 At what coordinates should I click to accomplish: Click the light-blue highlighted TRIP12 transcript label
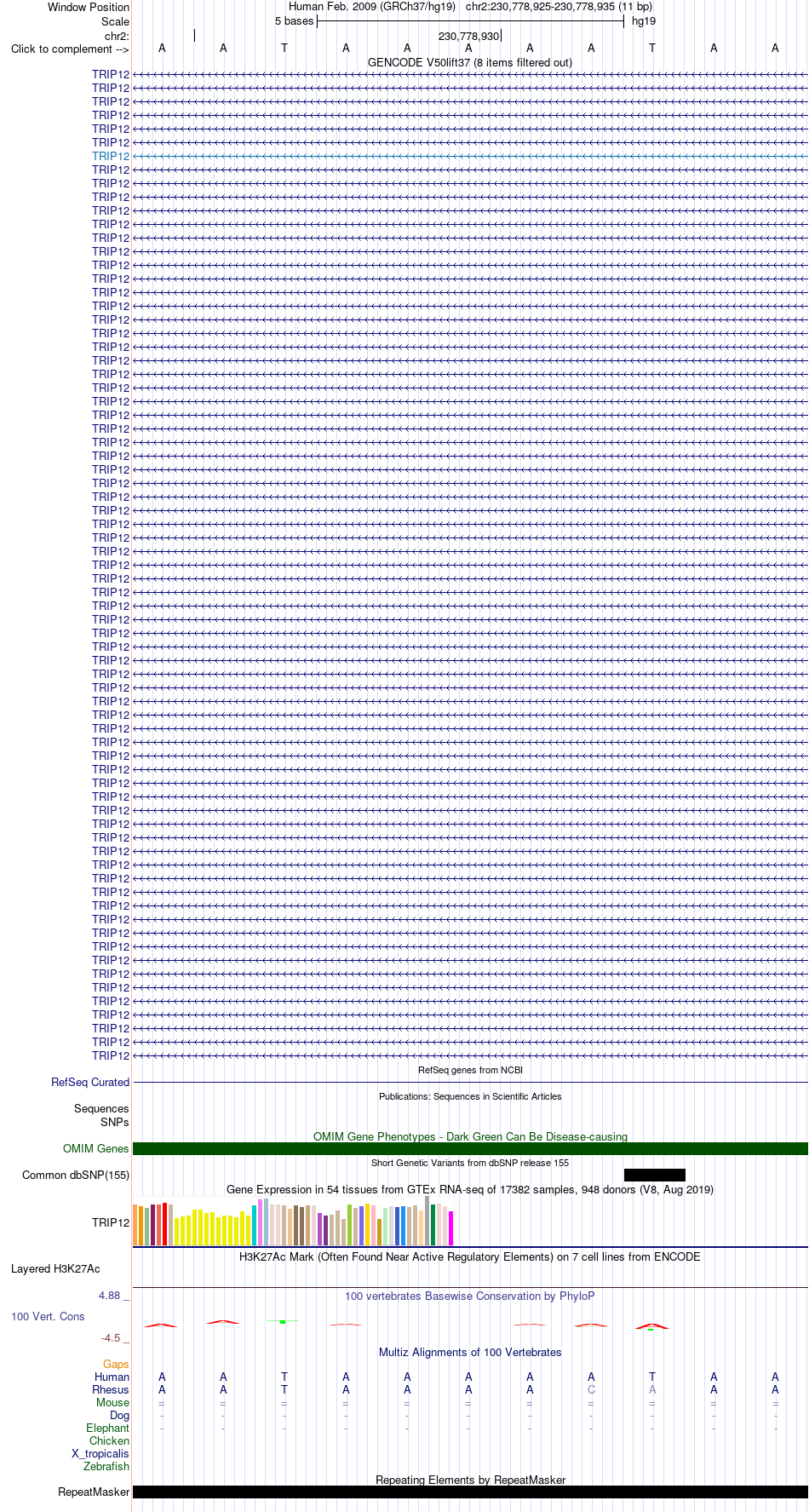(x=111, y=156)
